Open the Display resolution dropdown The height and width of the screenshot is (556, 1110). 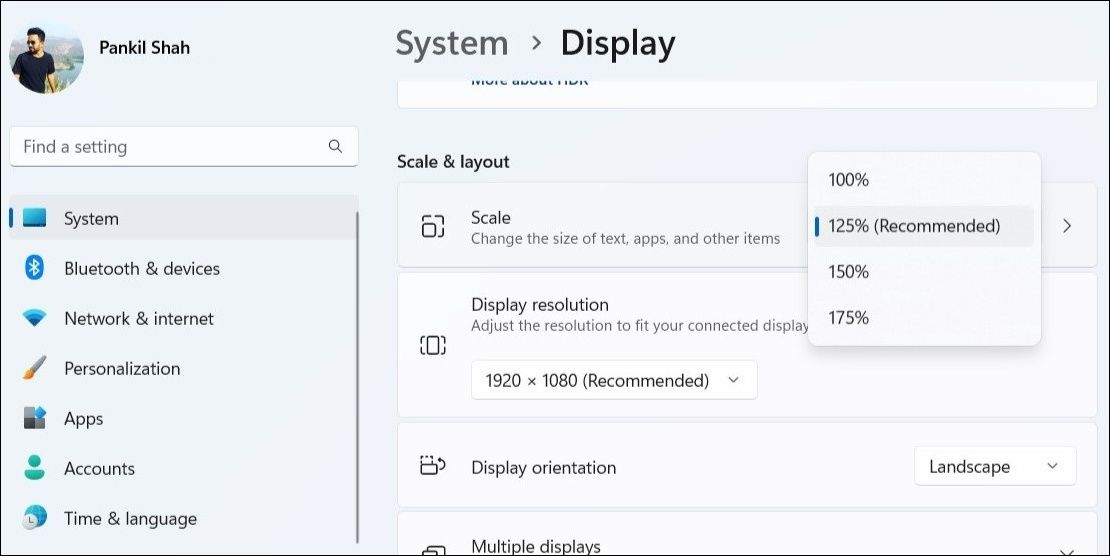click(x=613, y=380)
